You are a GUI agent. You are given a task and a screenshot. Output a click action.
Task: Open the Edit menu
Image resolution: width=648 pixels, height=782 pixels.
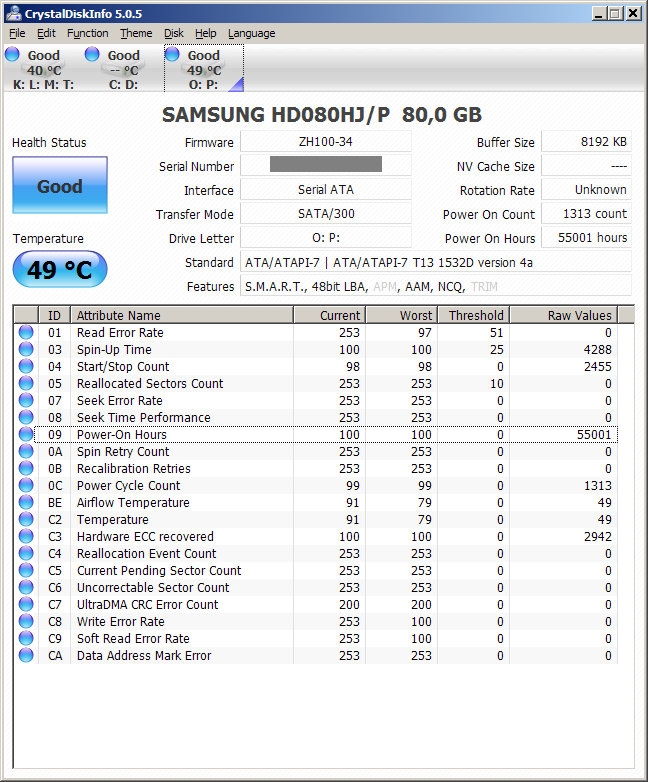click(46, 33)
